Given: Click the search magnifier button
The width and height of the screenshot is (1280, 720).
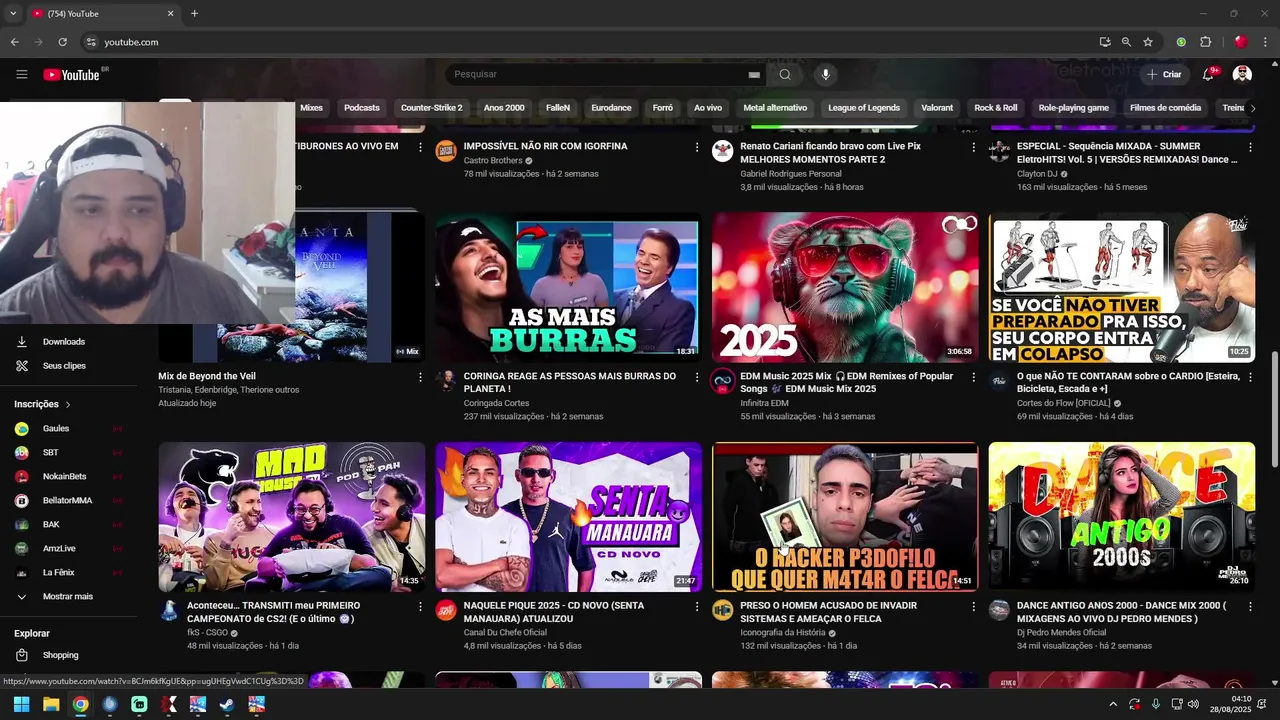Looking at the screenshot, I should (785, 74).
